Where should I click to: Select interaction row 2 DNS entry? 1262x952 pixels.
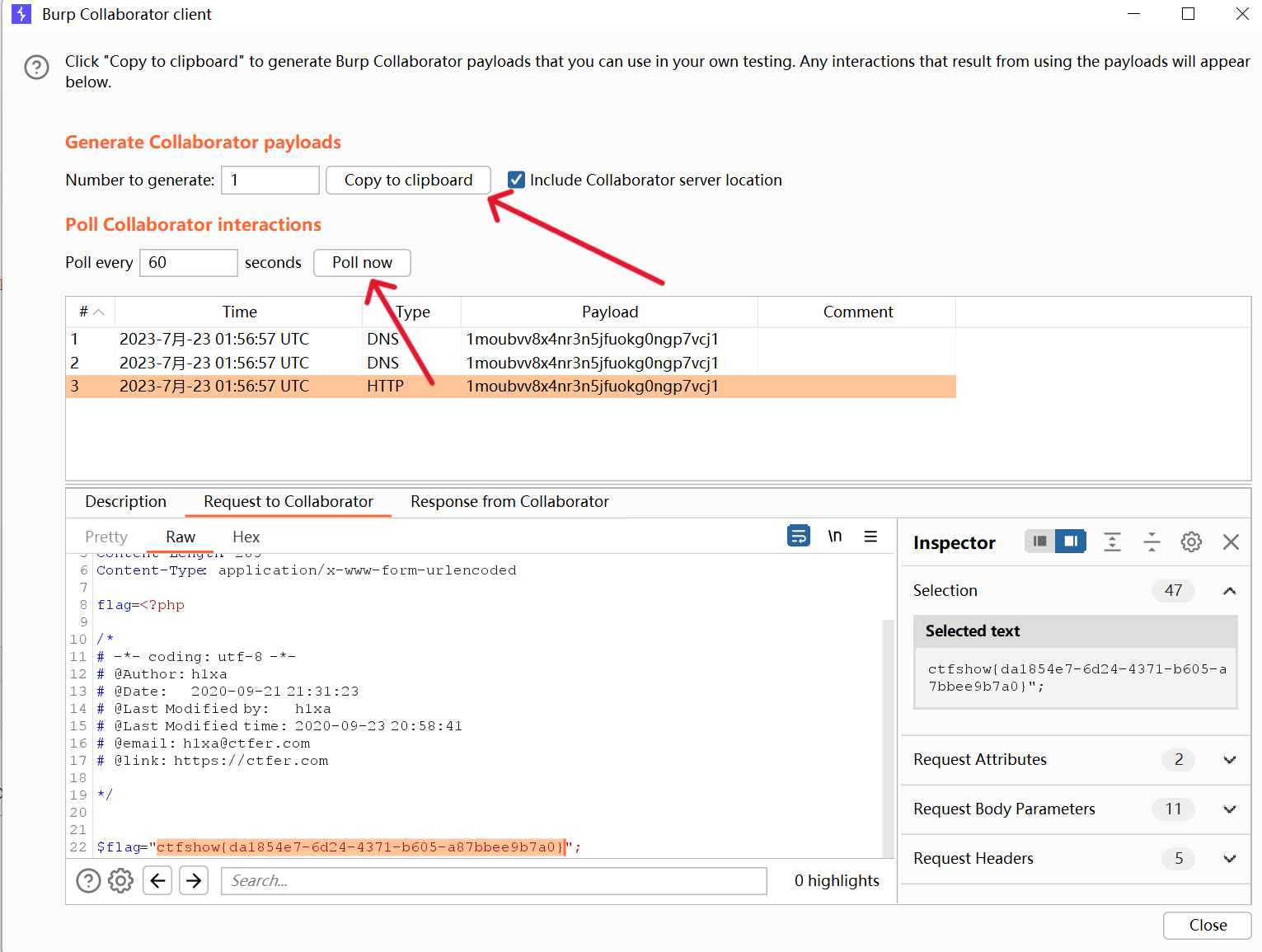(x=511, y=363)
